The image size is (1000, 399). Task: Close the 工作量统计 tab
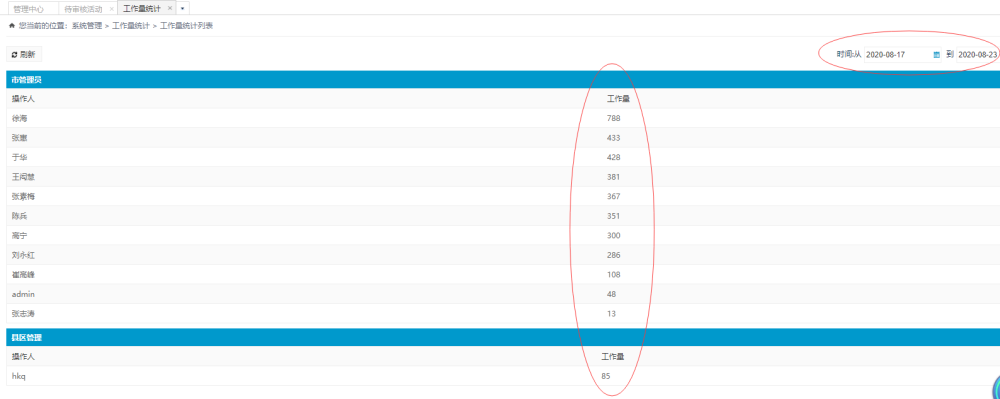[x=170, y=8]
